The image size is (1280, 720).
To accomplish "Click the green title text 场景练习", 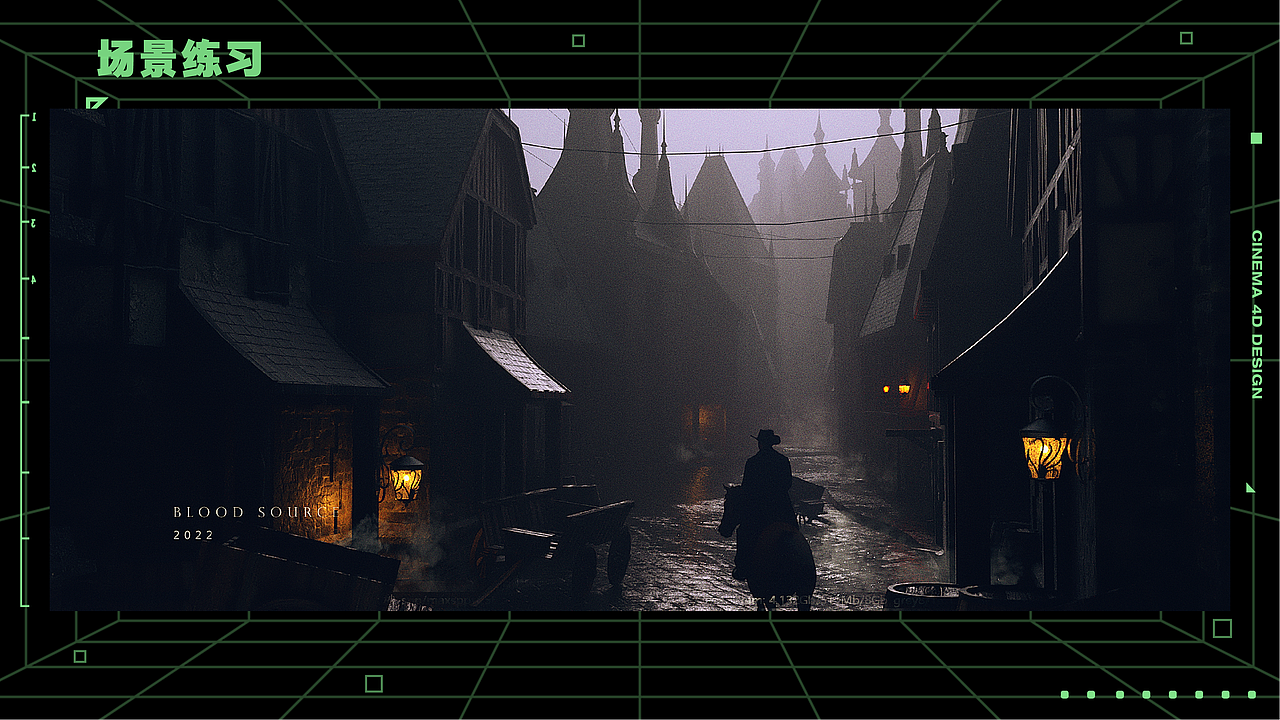I will coord(180,59).
